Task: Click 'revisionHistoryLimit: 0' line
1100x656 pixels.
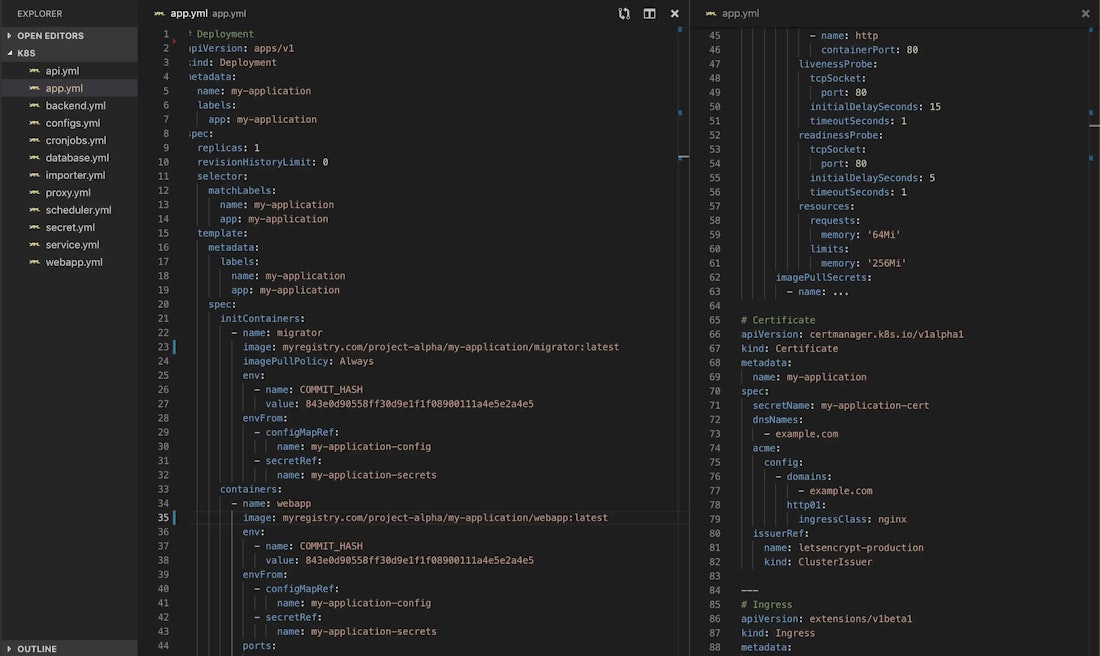Action: pyautogui.click(x=262, y=162)
